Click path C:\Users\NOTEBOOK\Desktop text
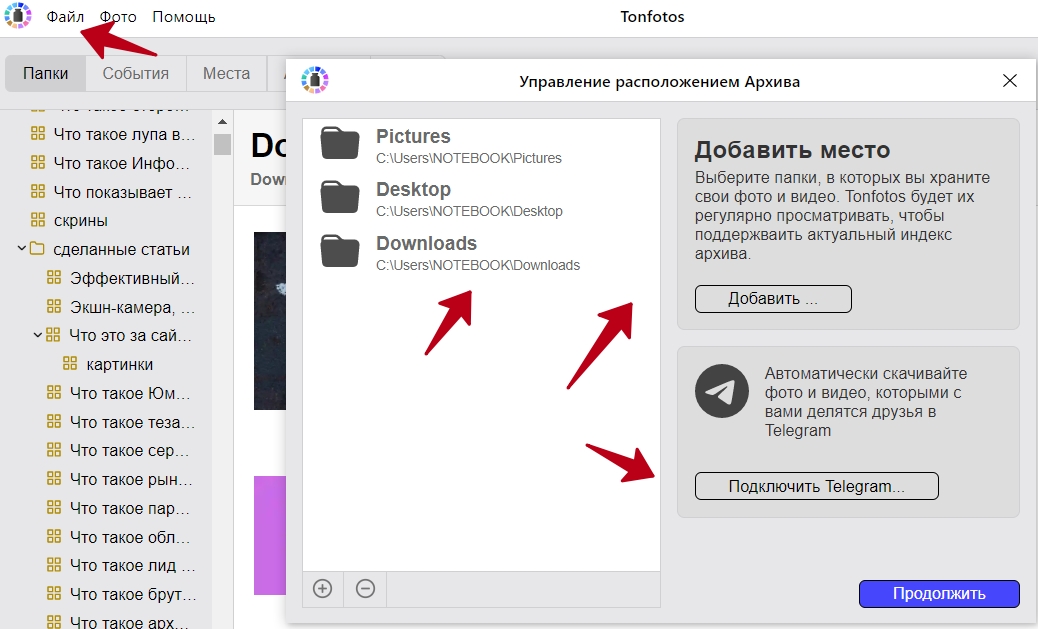Image resolution: width=1038 pixels, height=629 pixels. coord(469,211)
